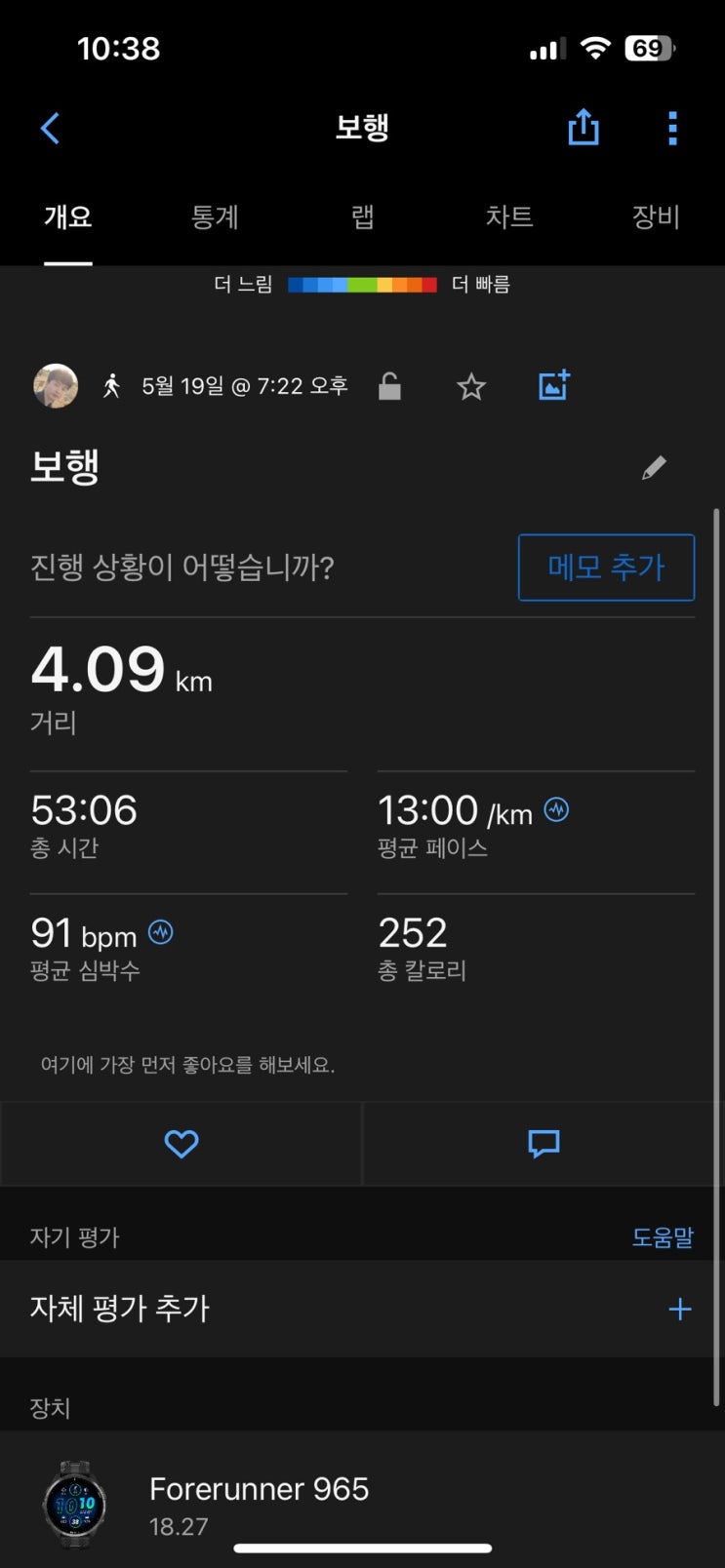Toggle the favorite star
Image resolution: width=725 pixels, height=1568 pixels.
pos(471,387)
